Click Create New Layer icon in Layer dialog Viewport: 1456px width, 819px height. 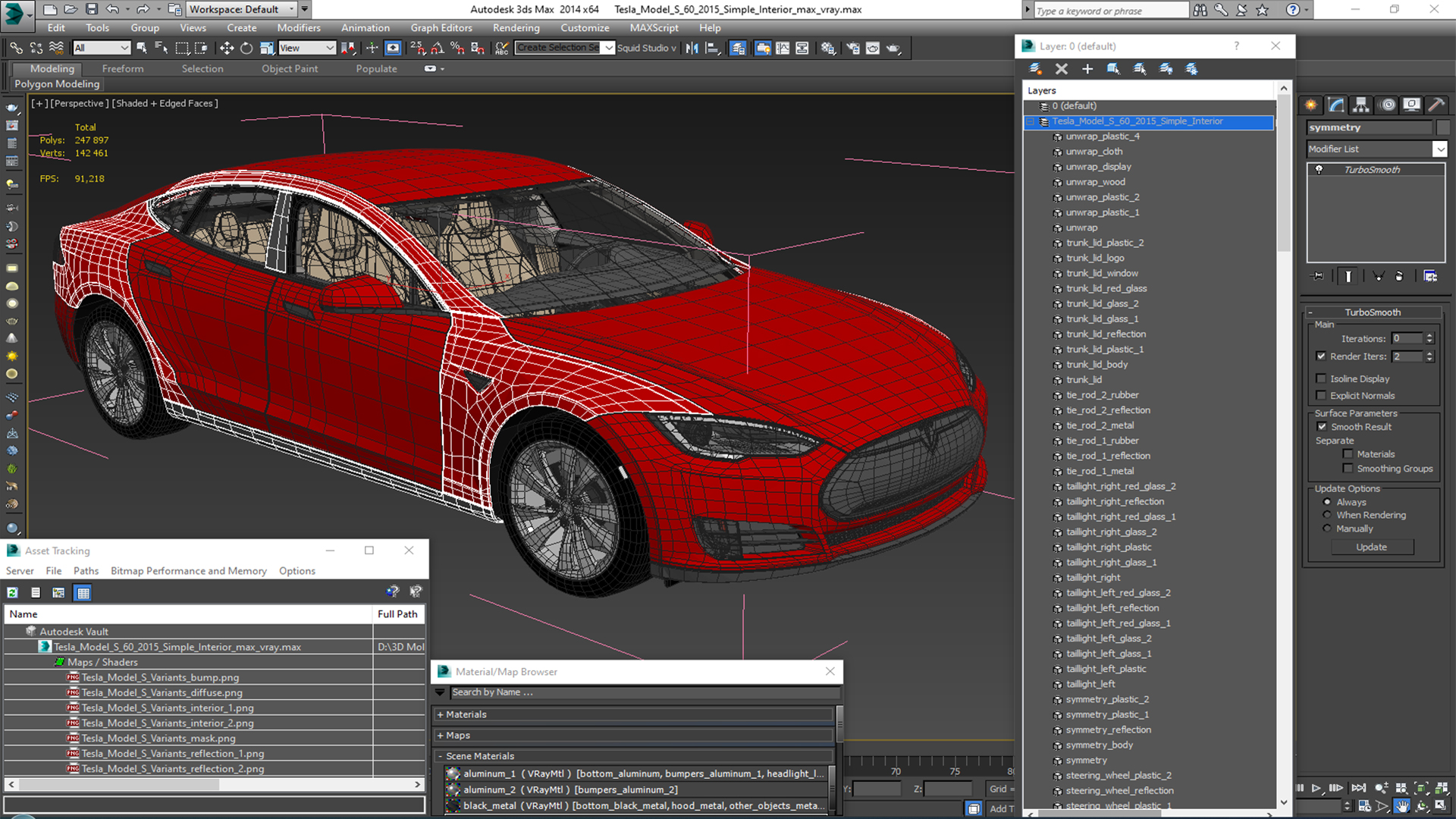[x=1035, y=69]
